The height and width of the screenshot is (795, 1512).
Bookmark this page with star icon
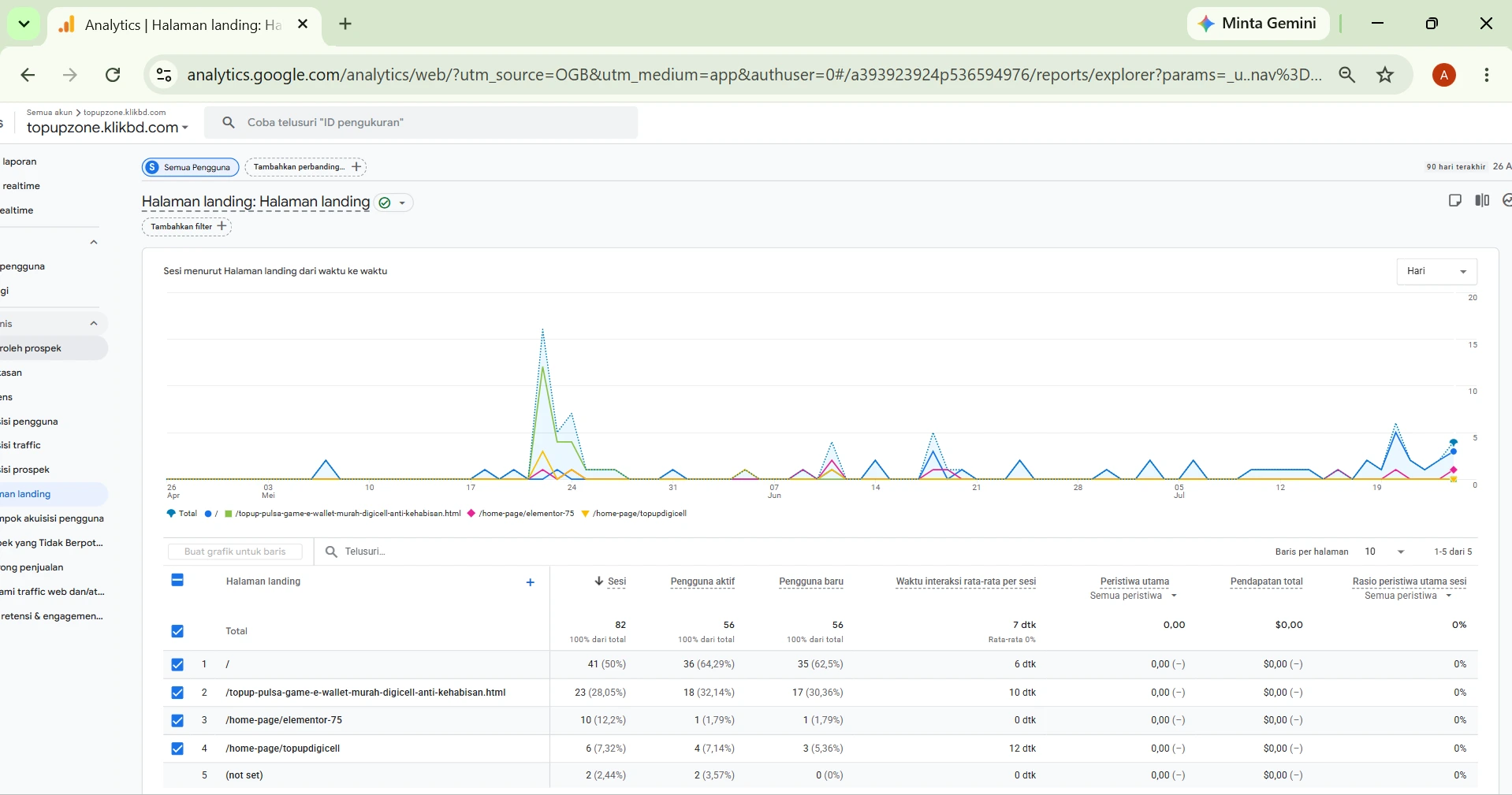(x=1385, y=75)
